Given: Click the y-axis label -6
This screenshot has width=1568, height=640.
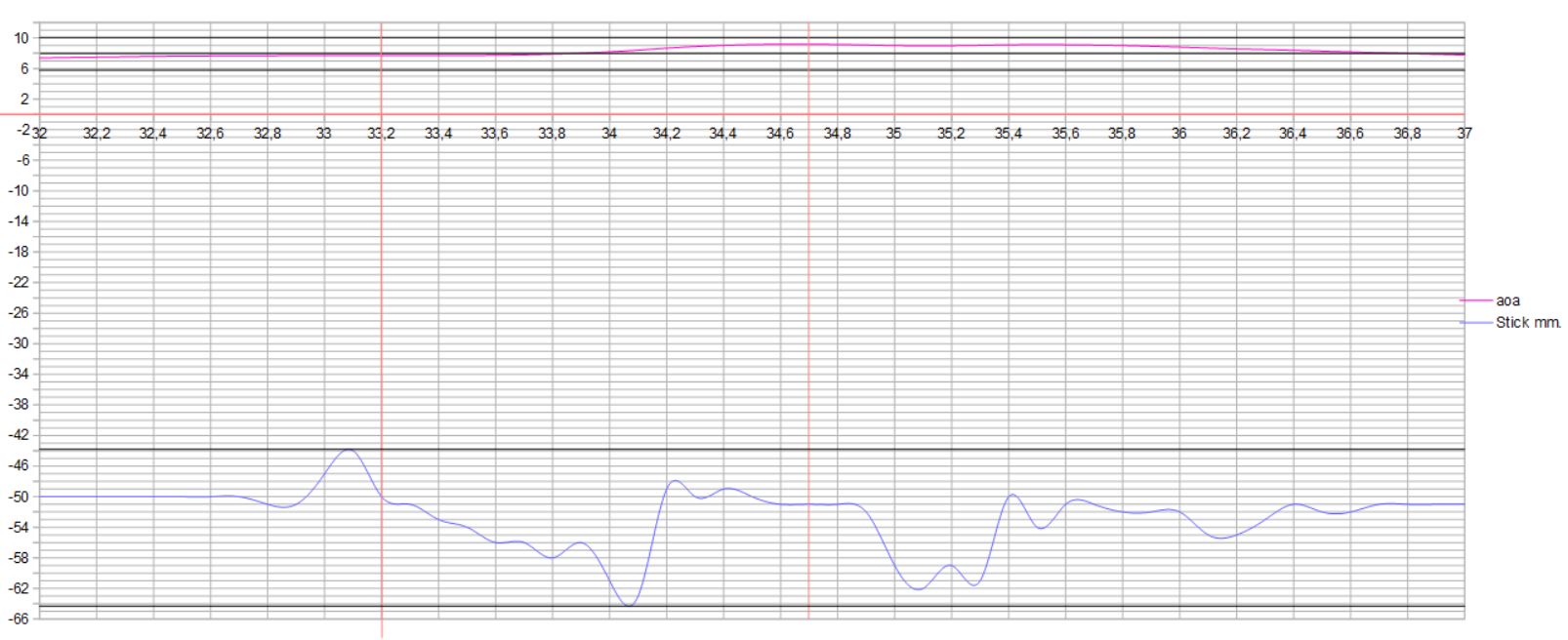Looking at the screenshot, I should pos(23,160).
